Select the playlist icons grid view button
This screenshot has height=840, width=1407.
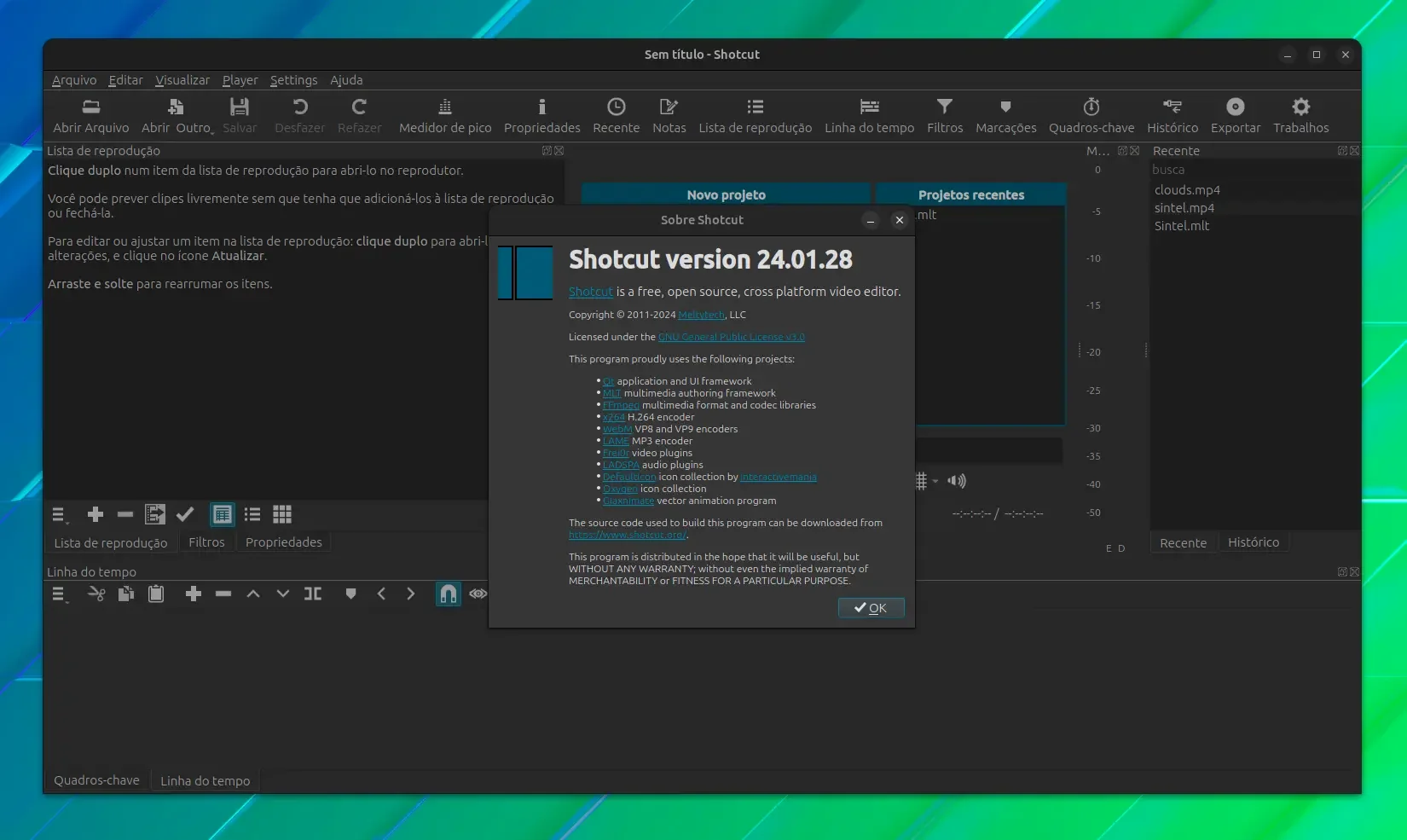click(282, 514)
